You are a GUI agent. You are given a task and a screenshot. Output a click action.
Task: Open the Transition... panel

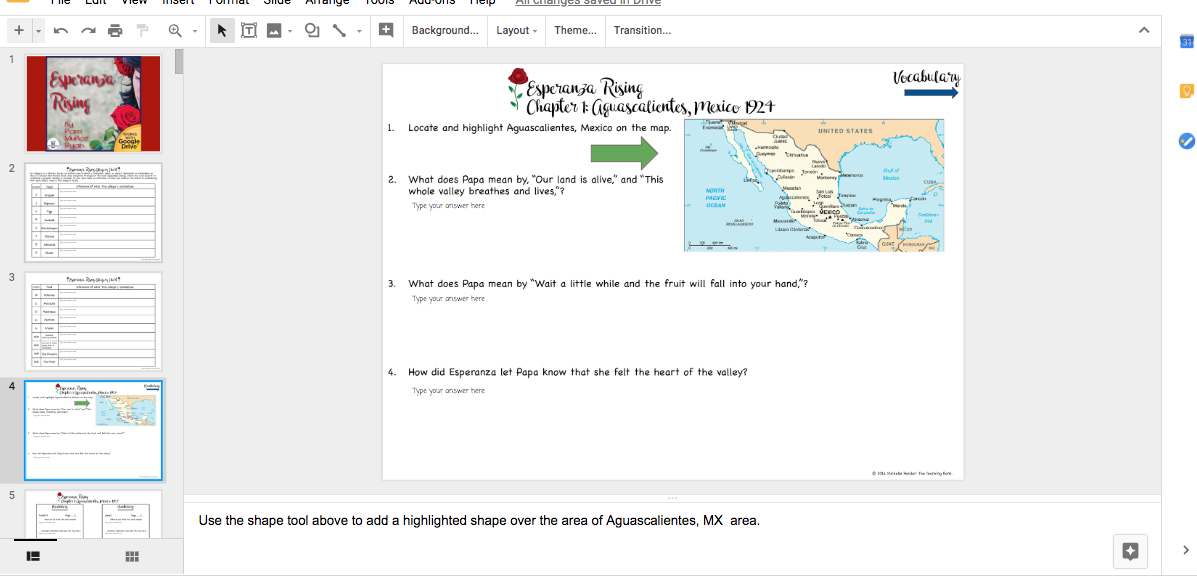pos(642,31)
